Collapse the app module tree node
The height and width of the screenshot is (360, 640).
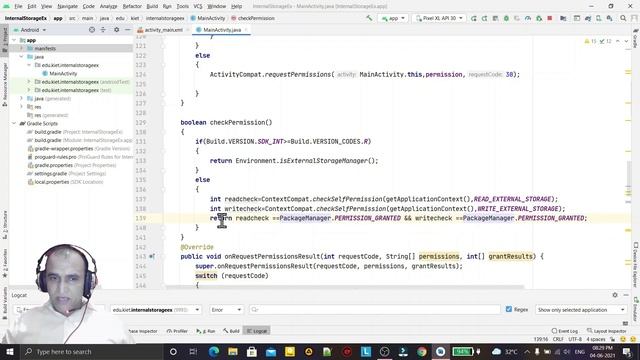point(14,40)
